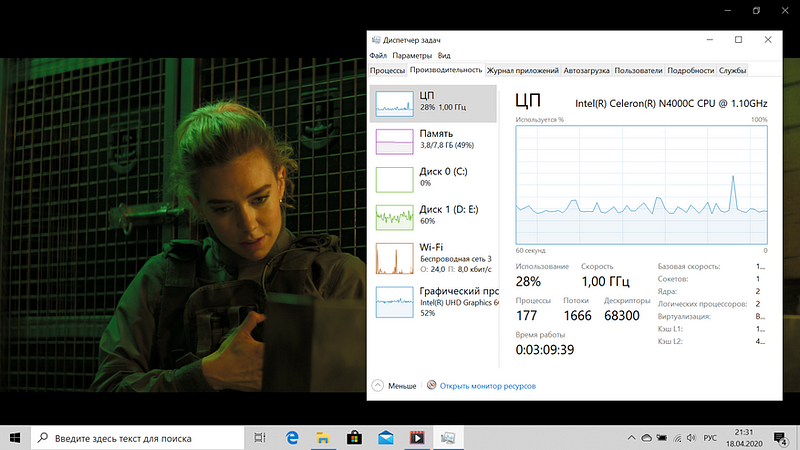Restore down the video player window
800x450 pixels.
click(757, 10)
